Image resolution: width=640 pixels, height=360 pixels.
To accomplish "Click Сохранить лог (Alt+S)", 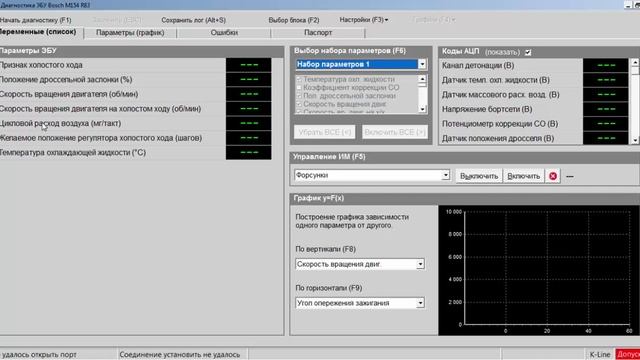I will pos(193,20).
